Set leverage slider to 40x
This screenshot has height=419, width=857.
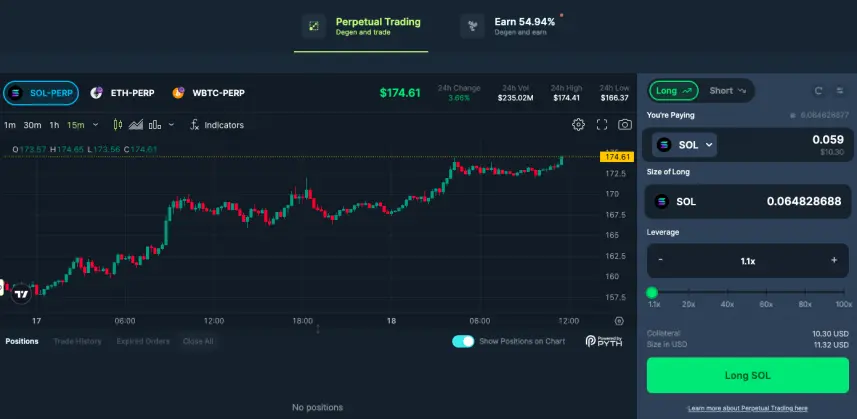point(727,304)
